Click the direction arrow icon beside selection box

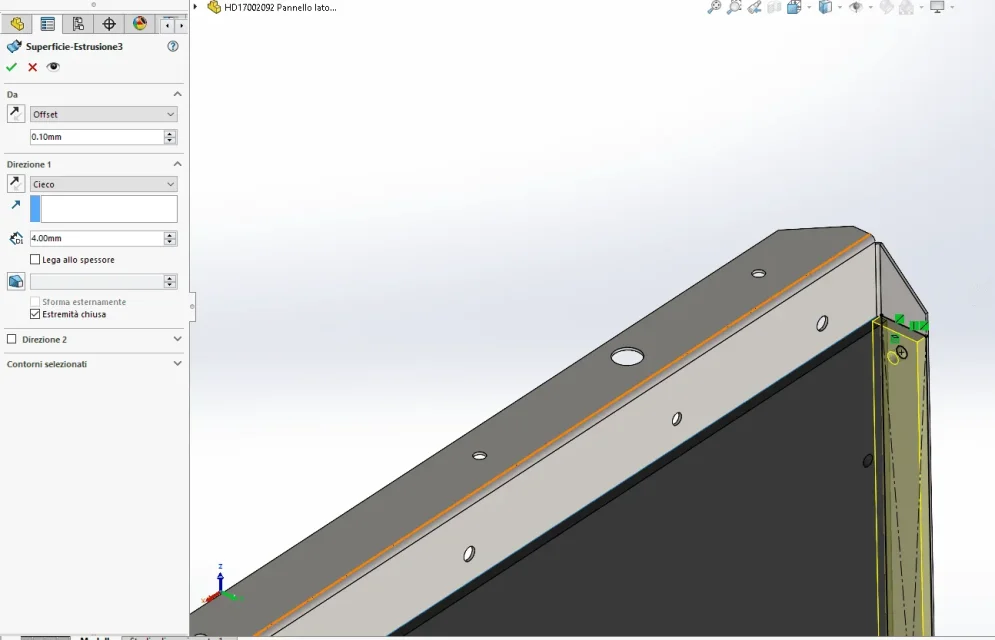16,204
